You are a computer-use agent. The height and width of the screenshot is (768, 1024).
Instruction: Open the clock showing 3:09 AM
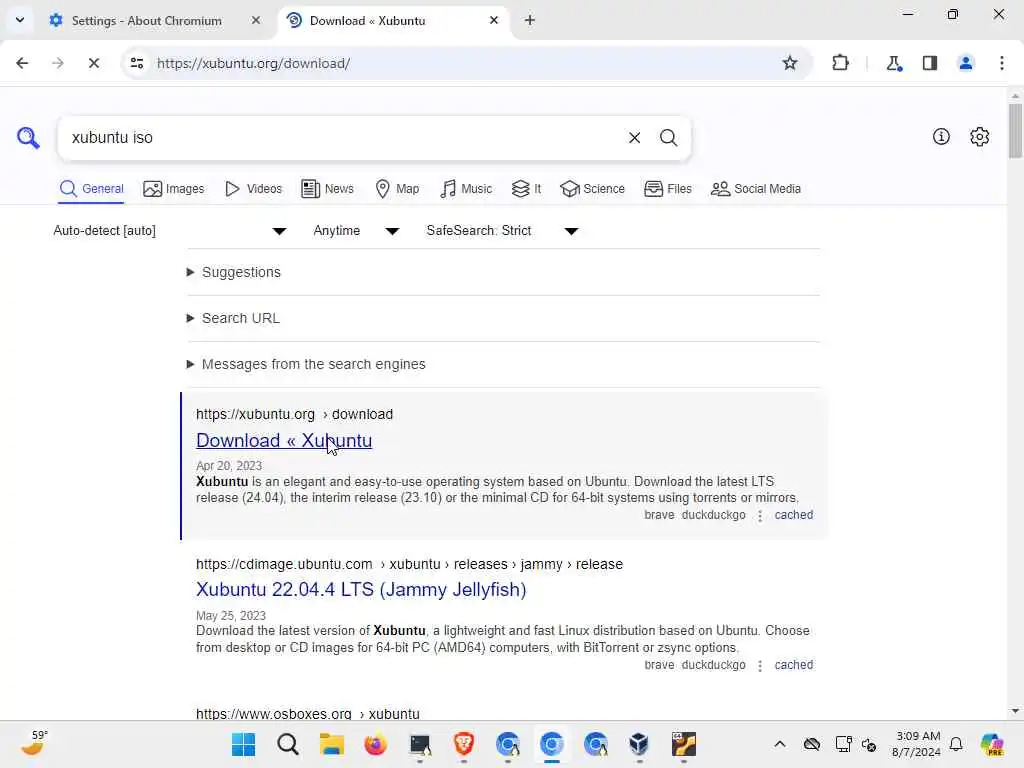coord(916,744)
